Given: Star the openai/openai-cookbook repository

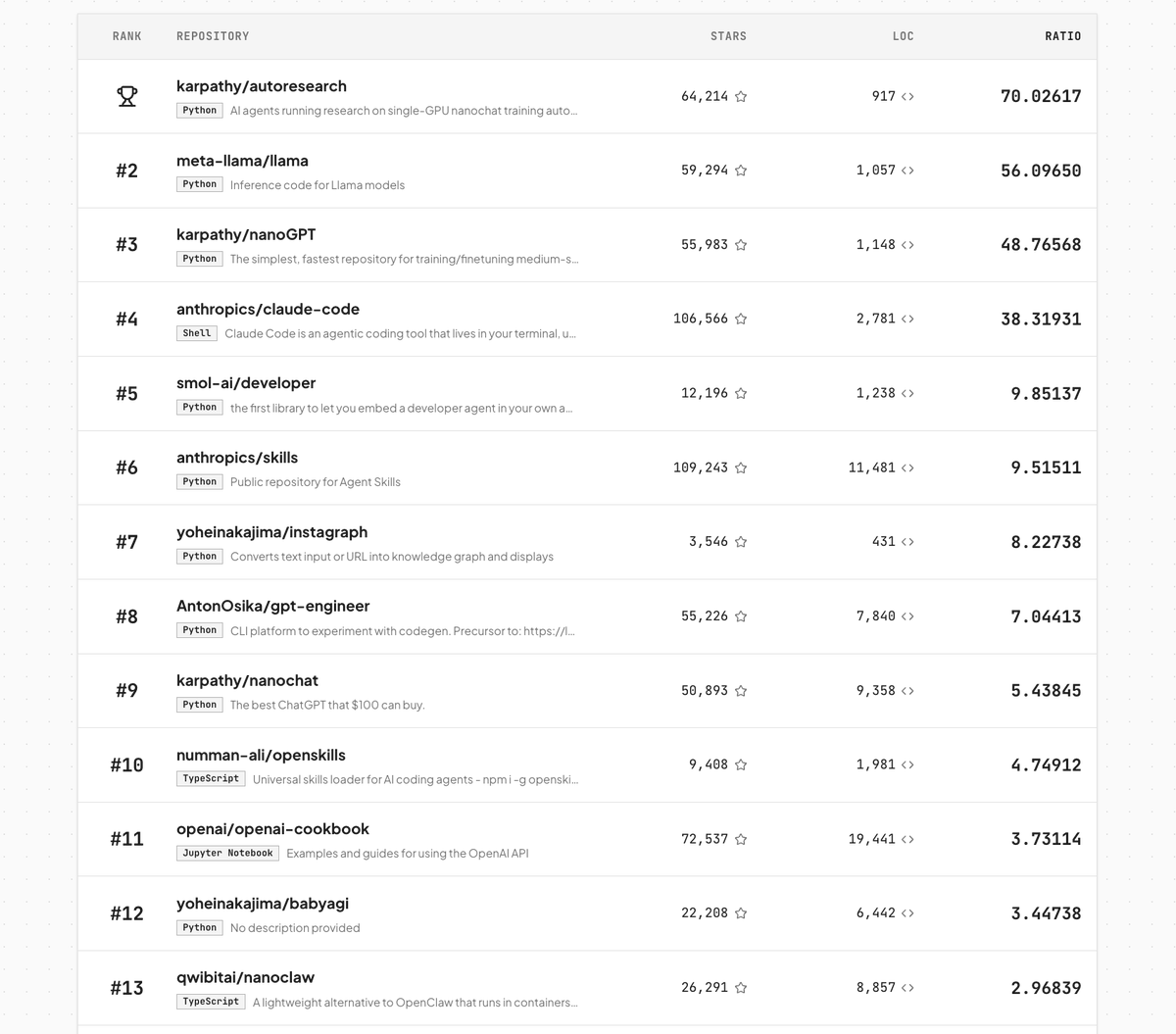Looking at the screenshot, I should (741, 839).
